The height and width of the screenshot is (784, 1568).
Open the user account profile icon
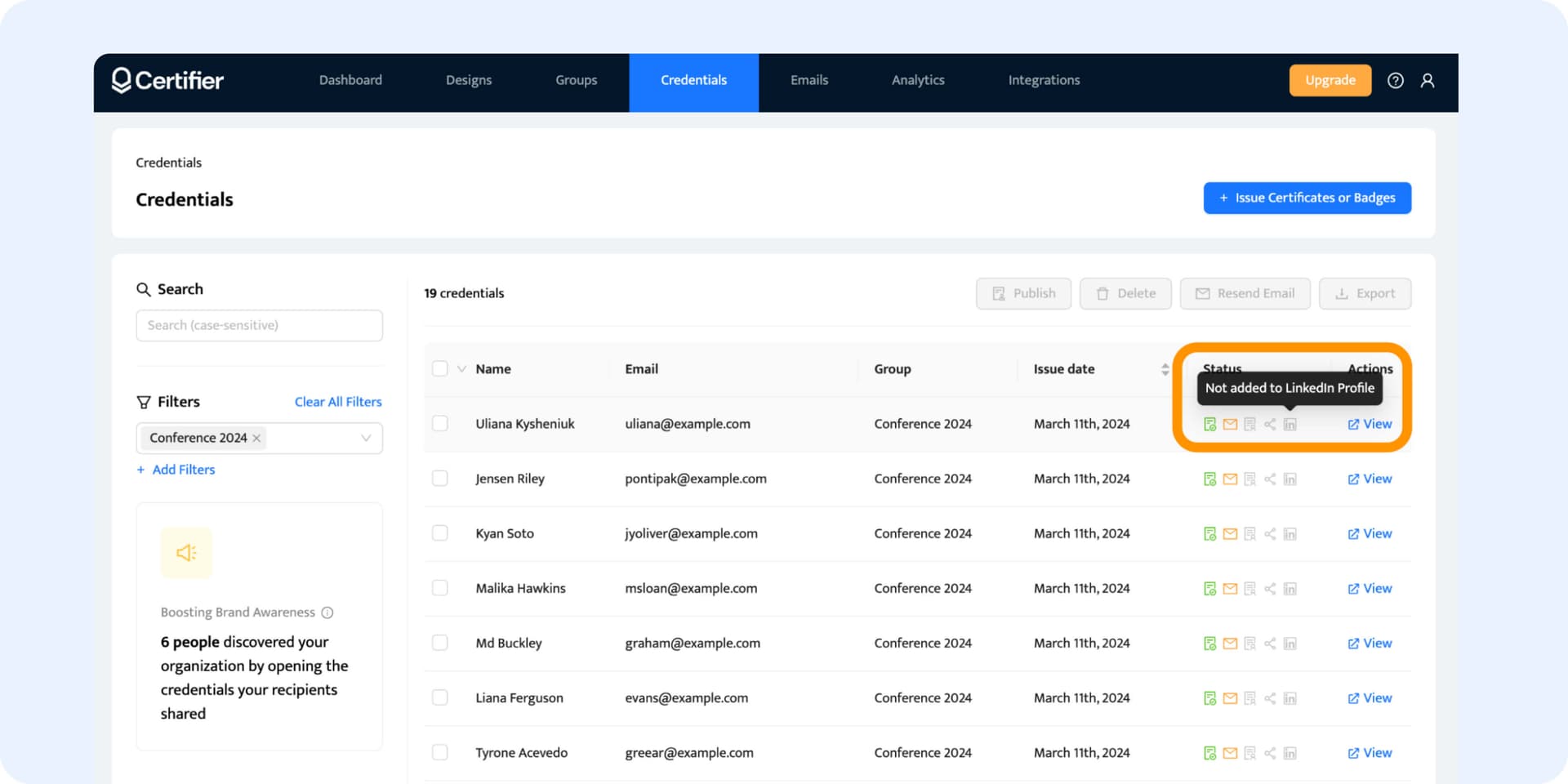[1428, 80]
